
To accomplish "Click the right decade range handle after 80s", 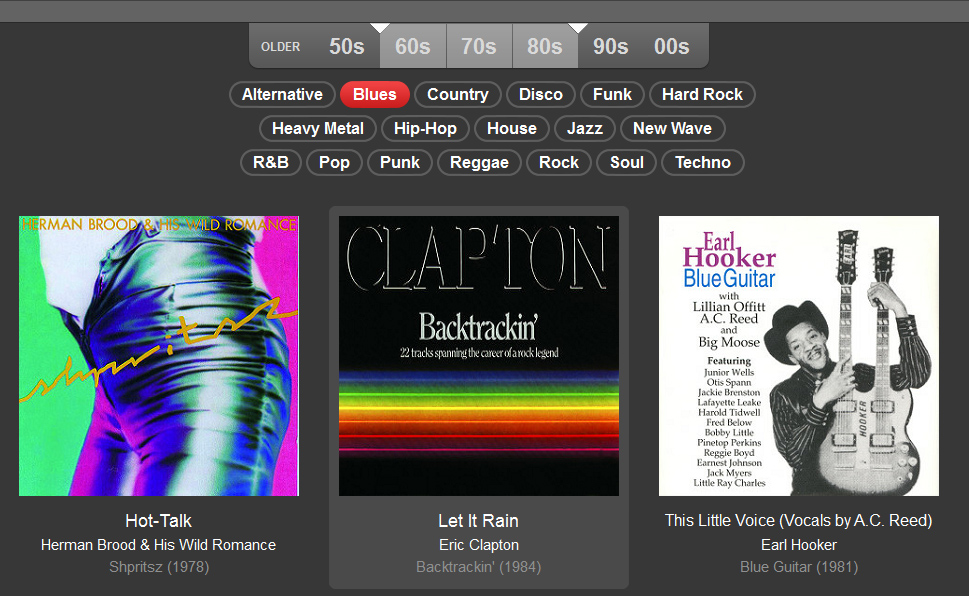I will [x=578, y=28].
